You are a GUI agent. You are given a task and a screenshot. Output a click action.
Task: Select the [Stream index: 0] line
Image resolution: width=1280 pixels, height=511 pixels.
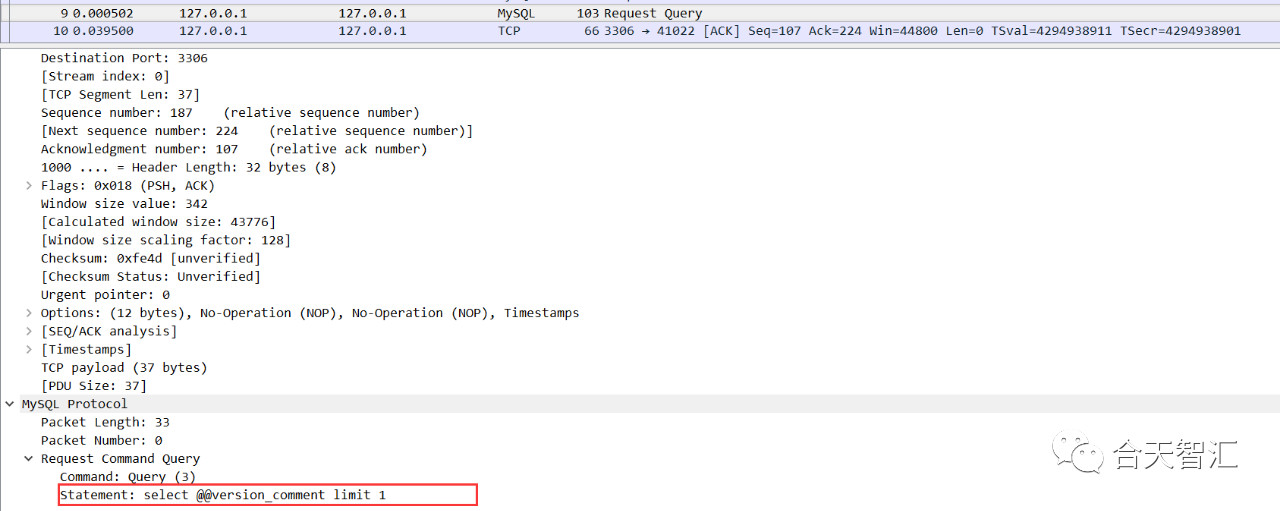[x=105, y=76]
